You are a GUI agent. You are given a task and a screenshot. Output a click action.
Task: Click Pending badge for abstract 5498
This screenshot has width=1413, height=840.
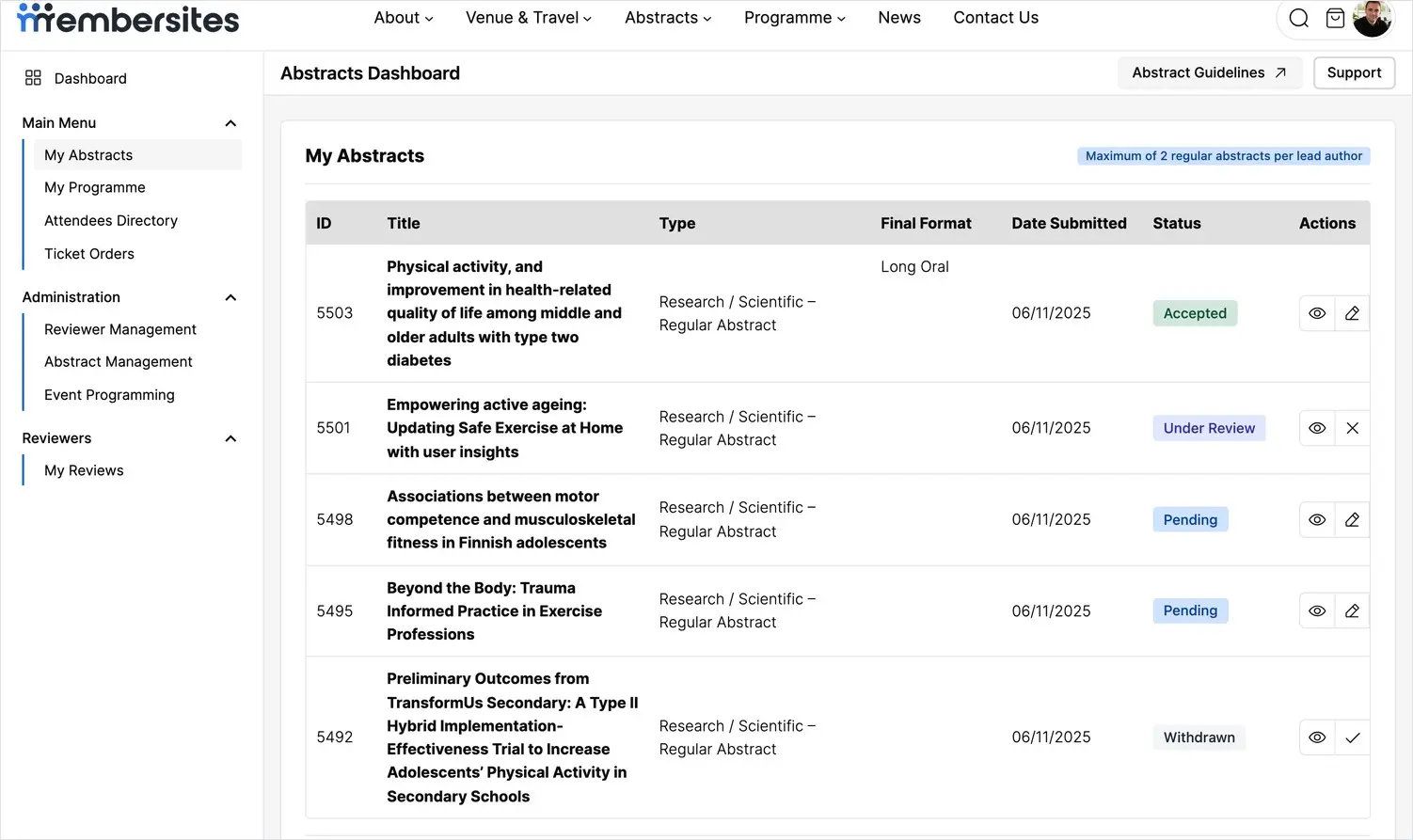pyautogui.click(x=1190, y=519)
